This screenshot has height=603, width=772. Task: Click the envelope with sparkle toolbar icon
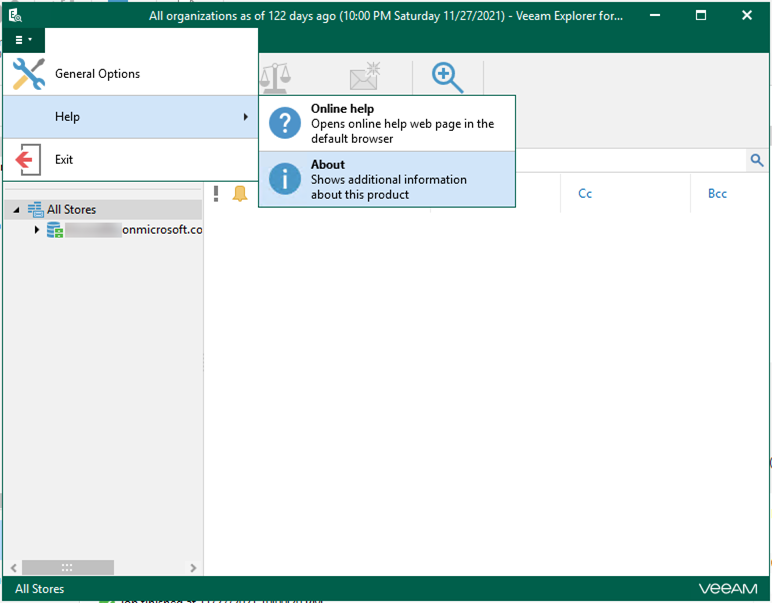coord(365,76)
